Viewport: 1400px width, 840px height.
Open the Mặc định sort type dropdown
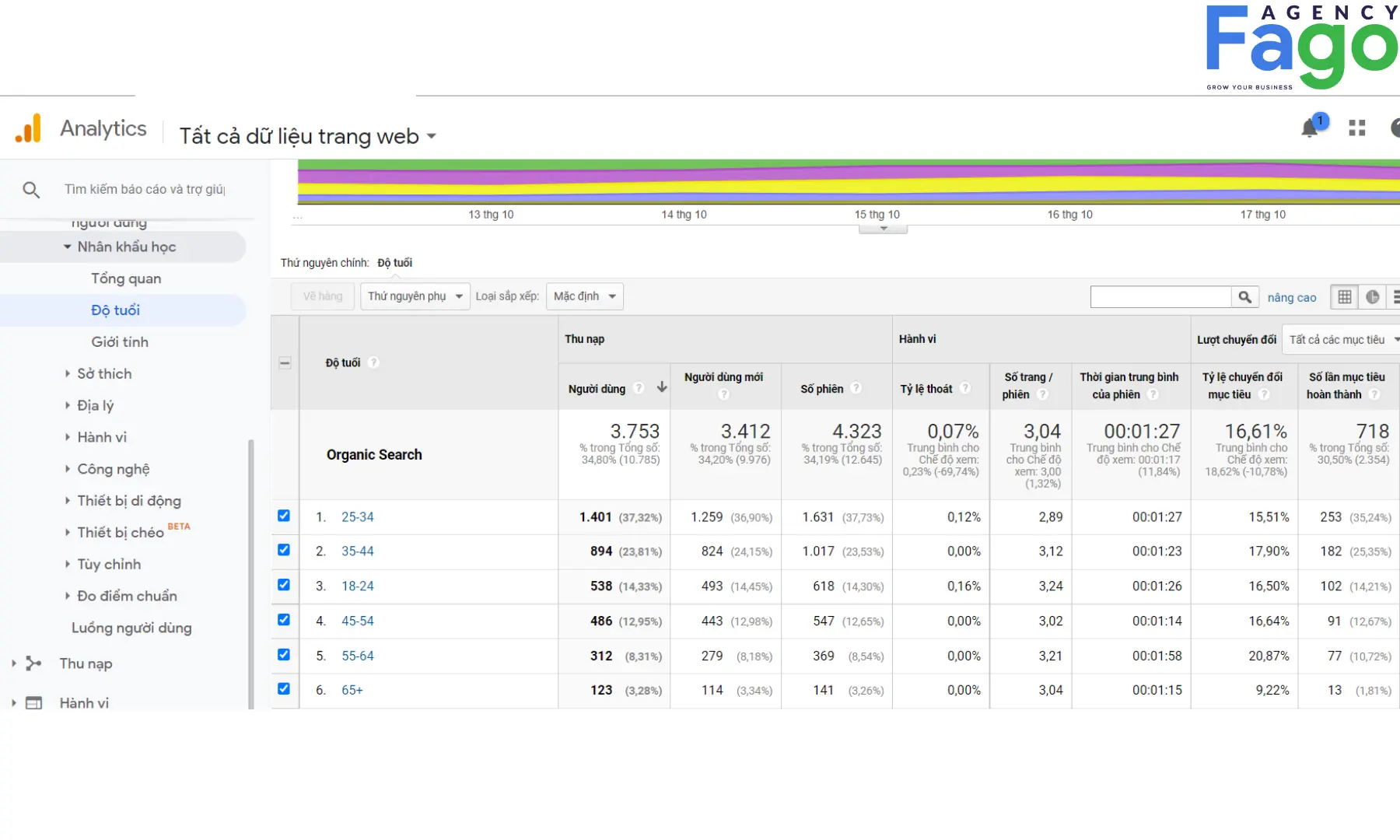pos(584,296)
